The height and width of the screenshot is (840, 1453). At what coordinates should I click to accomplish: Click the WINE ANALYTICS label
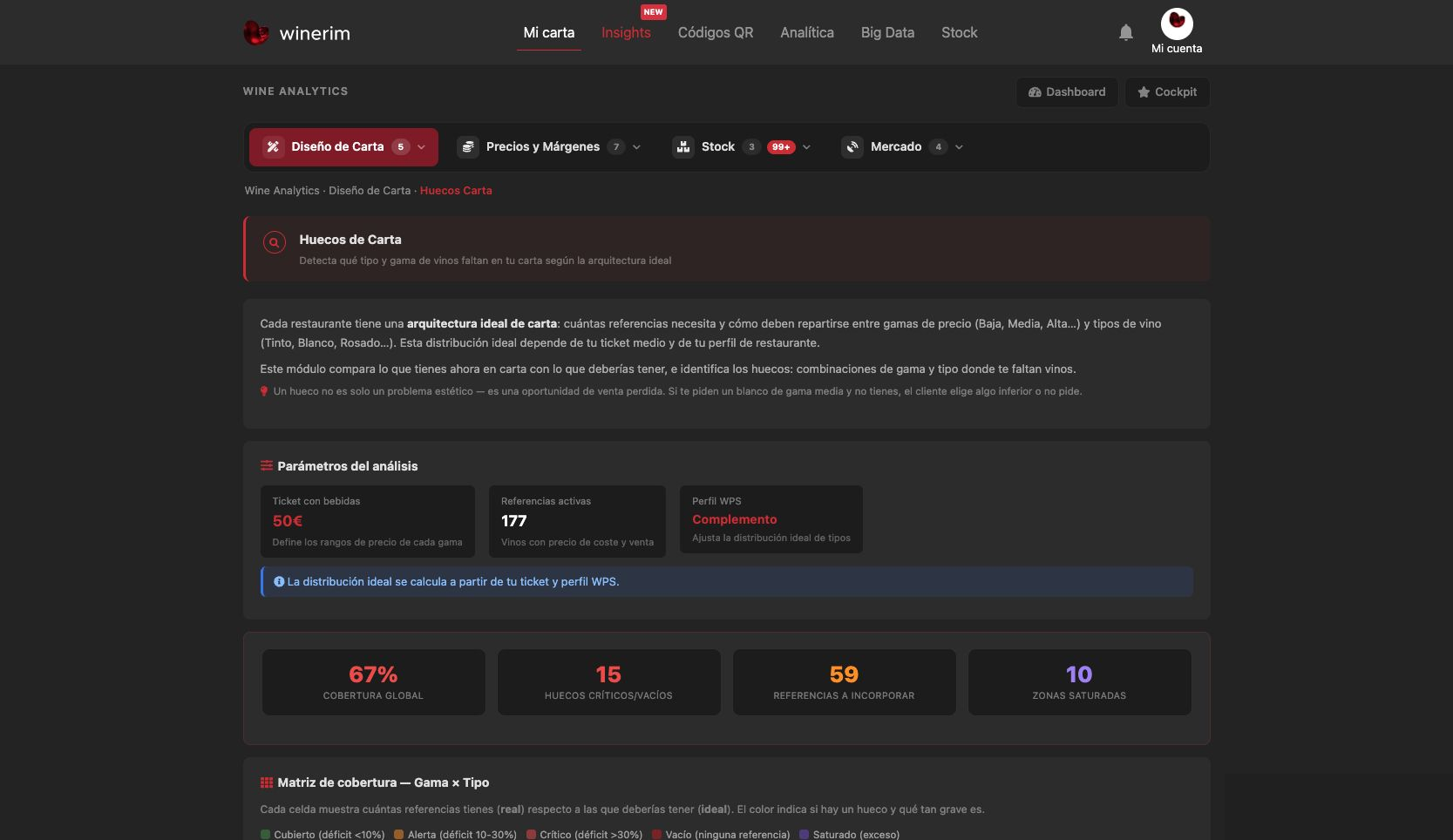tap(295, 91)
